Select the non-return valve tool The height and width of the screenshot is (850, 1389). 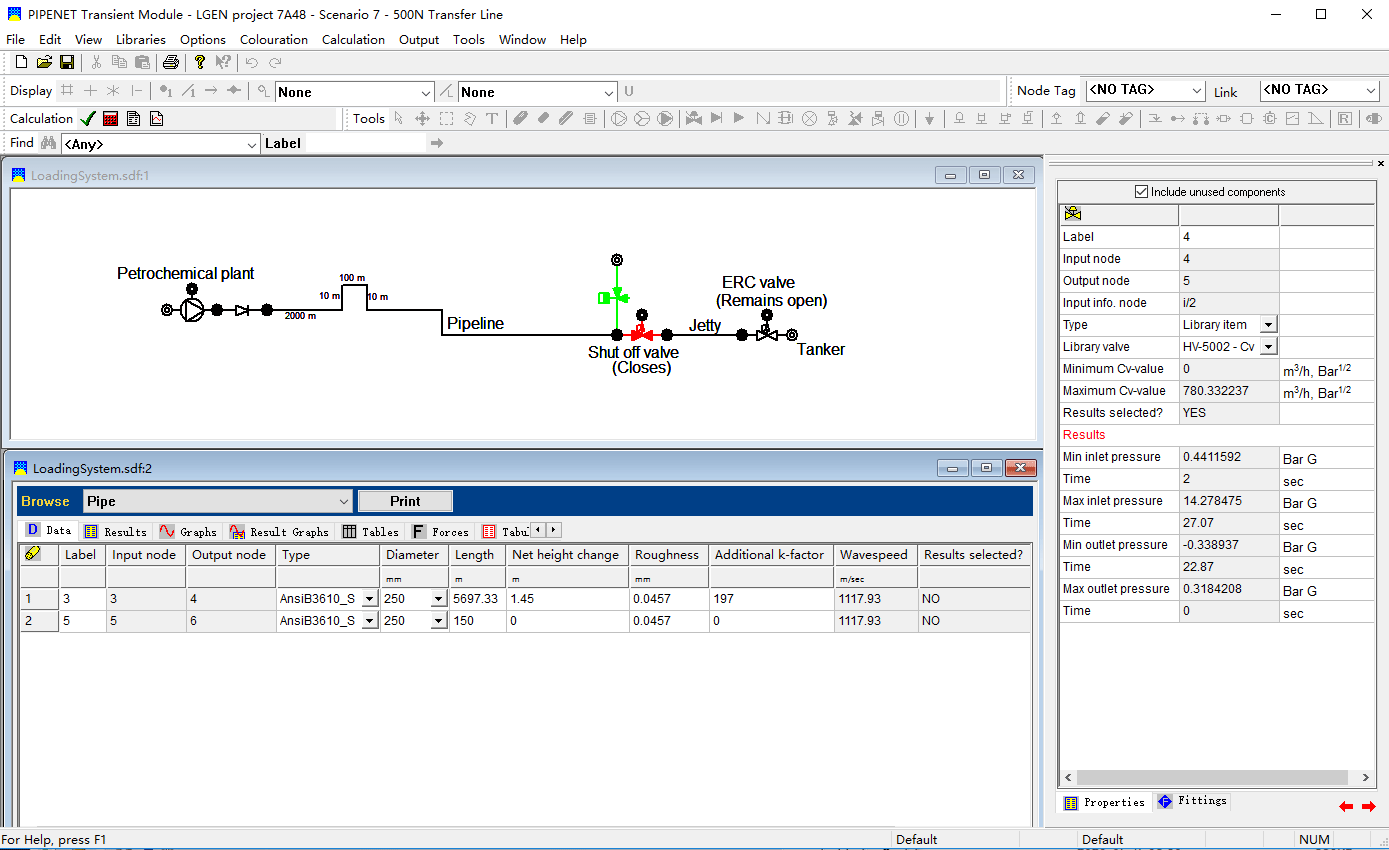716,118
